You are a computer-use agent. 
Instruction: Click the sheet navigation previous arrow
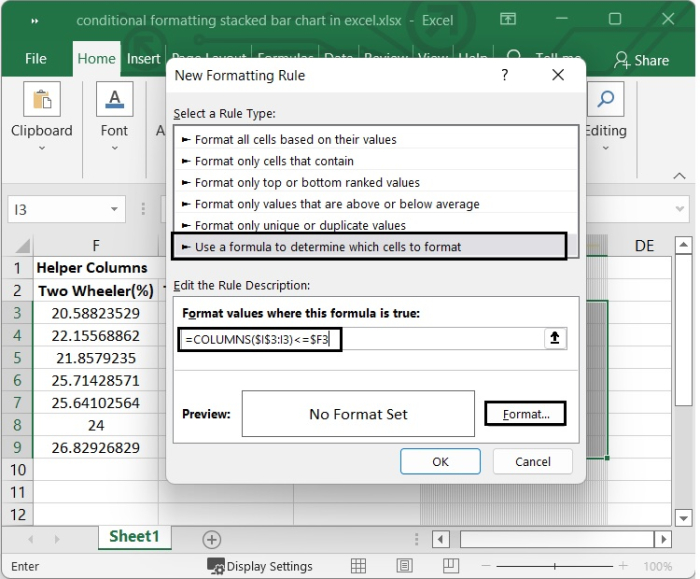point(30,539)
